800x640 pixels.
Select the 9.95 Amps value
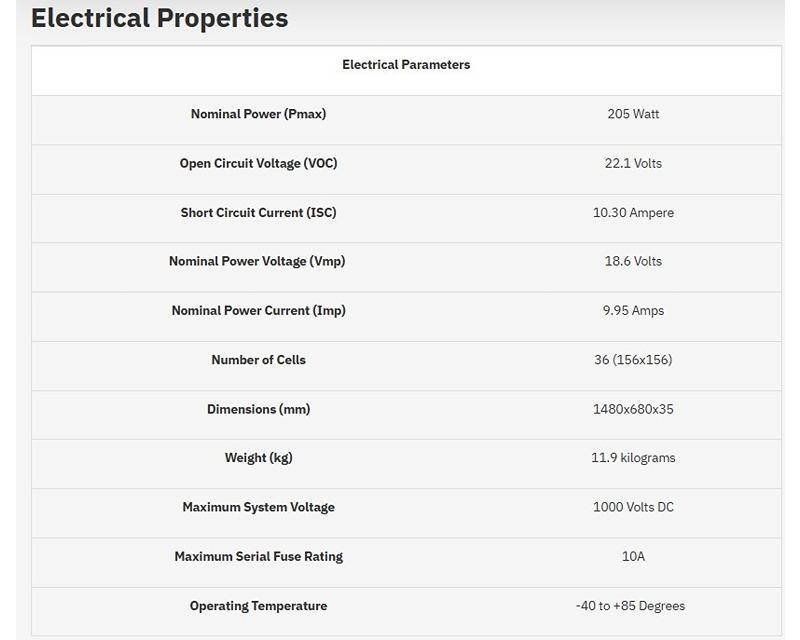(x=633, y=310)
